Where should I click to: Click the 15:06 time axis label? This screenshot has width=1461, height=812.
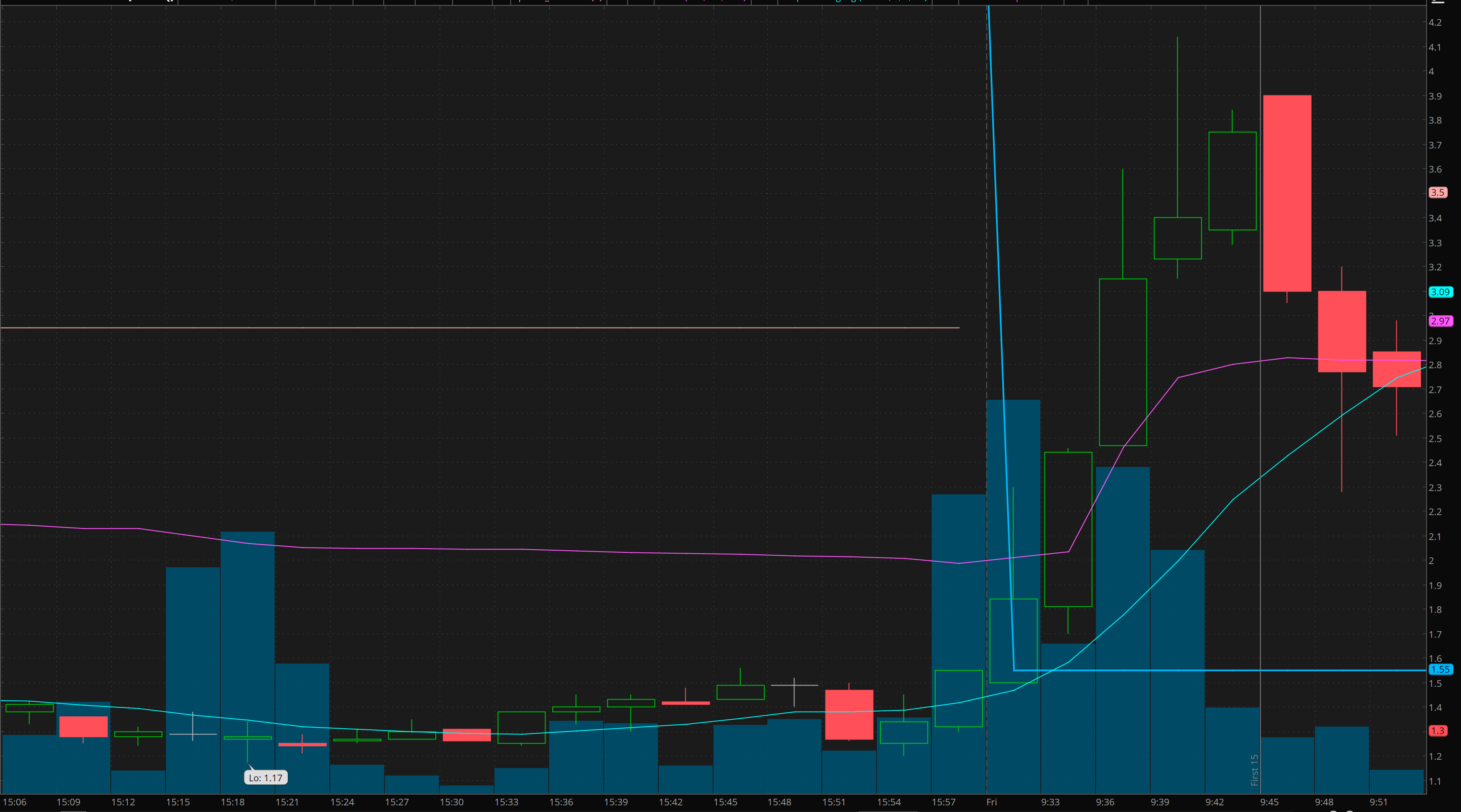[14, 802]
